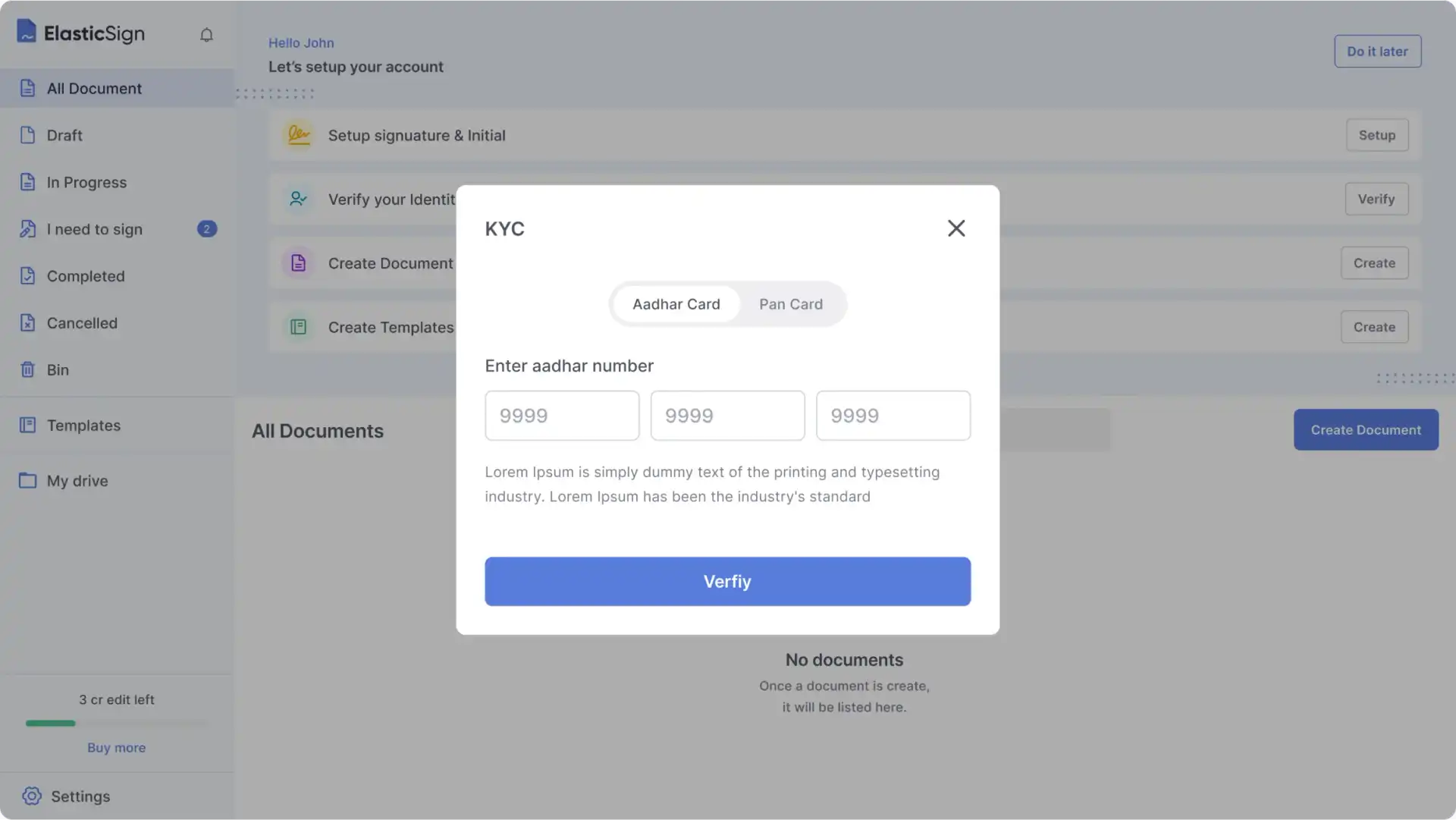Select Setup signature & Initial menu item
This screenshot has height=820, width=1456.
pos(416,134)
